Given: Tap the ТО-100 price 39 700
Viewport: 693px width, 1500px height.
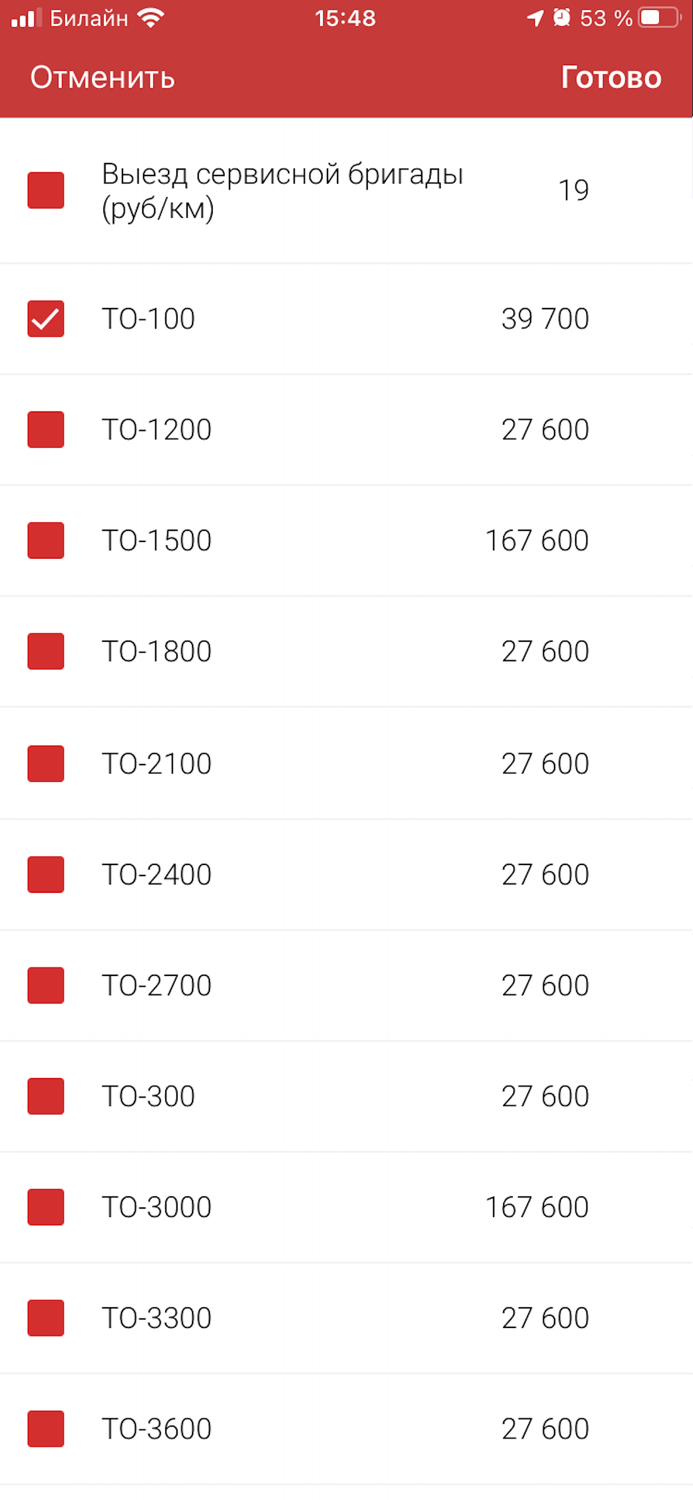Looking at the screenshot, I should click(x=545, y=319).
